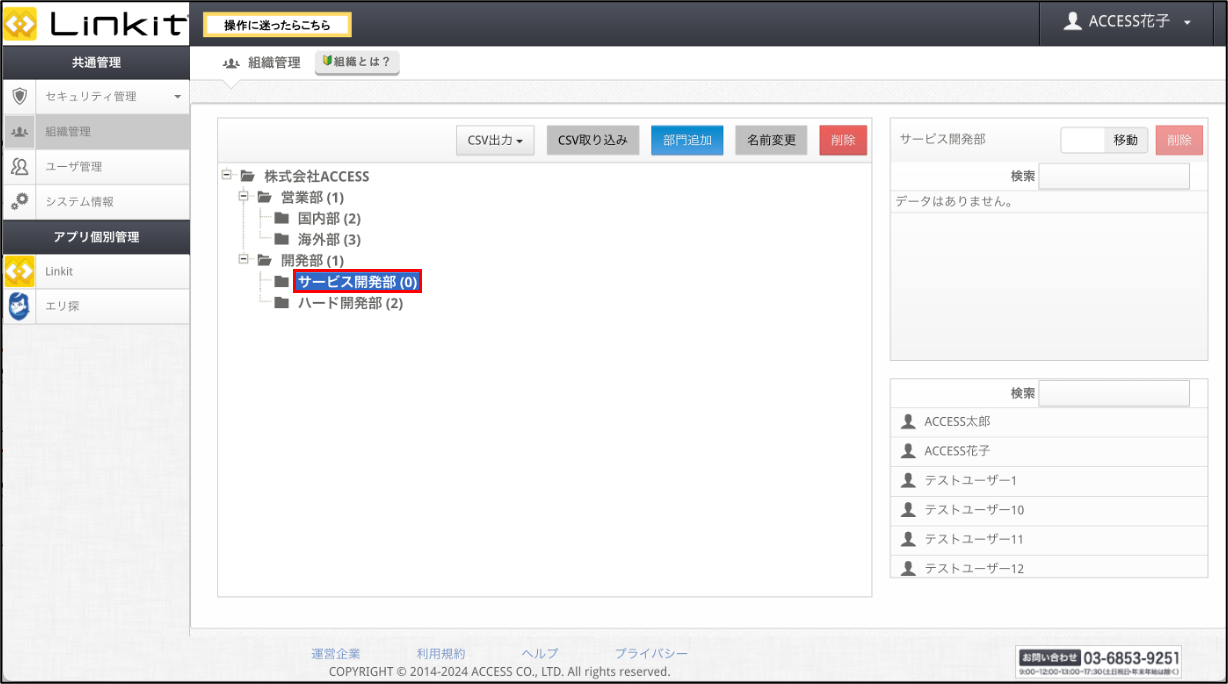Collapse the 開発部 tree node
The height and width of the screenshot is (684, 1228).
click(x=243, y=259)
